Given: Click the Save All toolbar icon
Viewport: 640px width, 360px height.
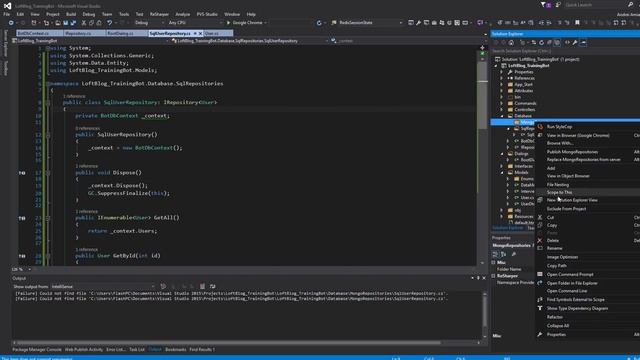Looking at the screenshot, I should [x=73, y=23].
